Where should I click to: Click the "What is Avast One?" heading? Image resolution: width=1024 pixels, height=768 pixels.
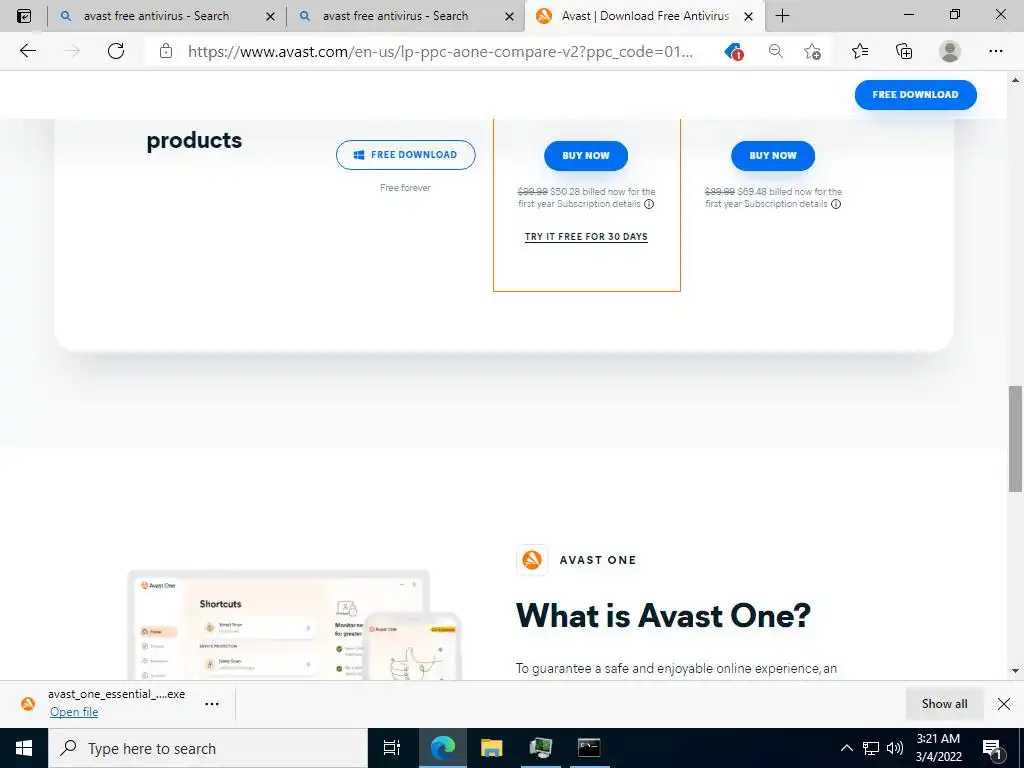(664, 615)
